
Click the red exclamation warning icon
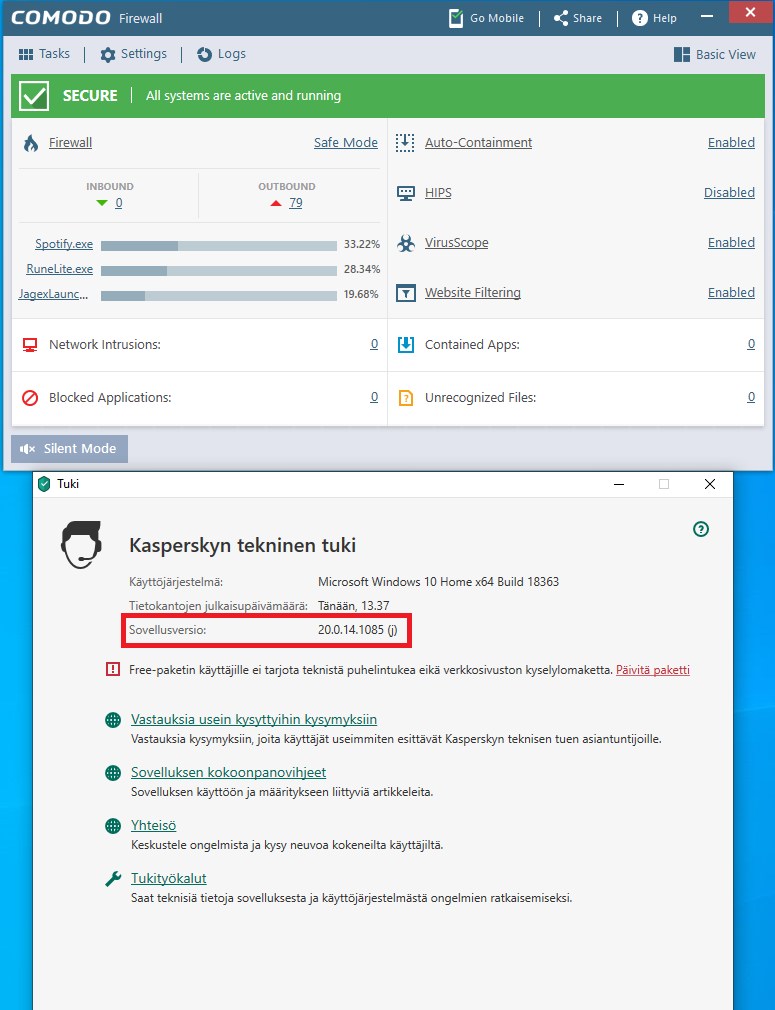click(x=113, y=670)
